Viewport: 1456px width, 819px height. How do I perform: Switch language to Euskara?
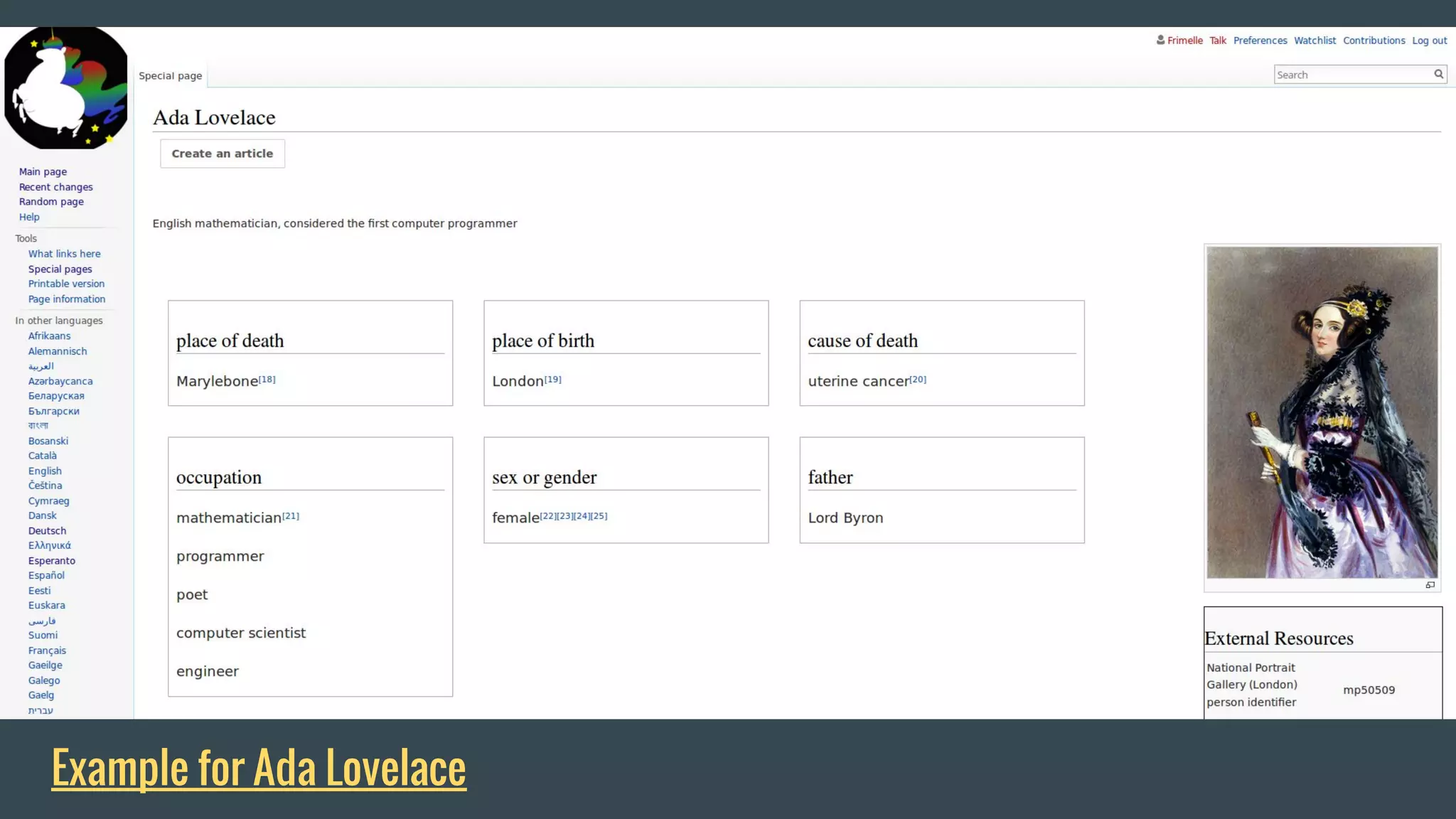(46, 605)
